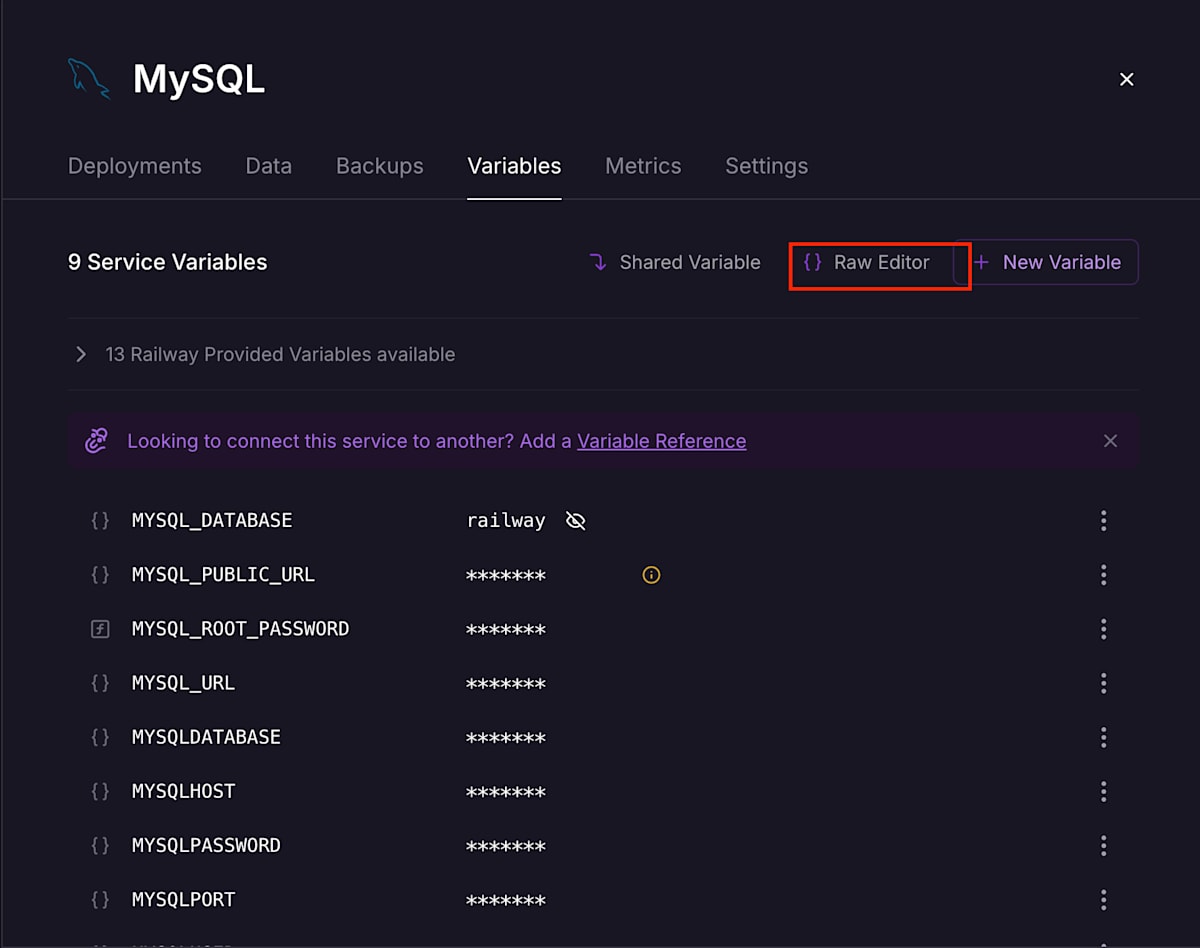Select the MYSQLPORT variable name

coord(183,899)
